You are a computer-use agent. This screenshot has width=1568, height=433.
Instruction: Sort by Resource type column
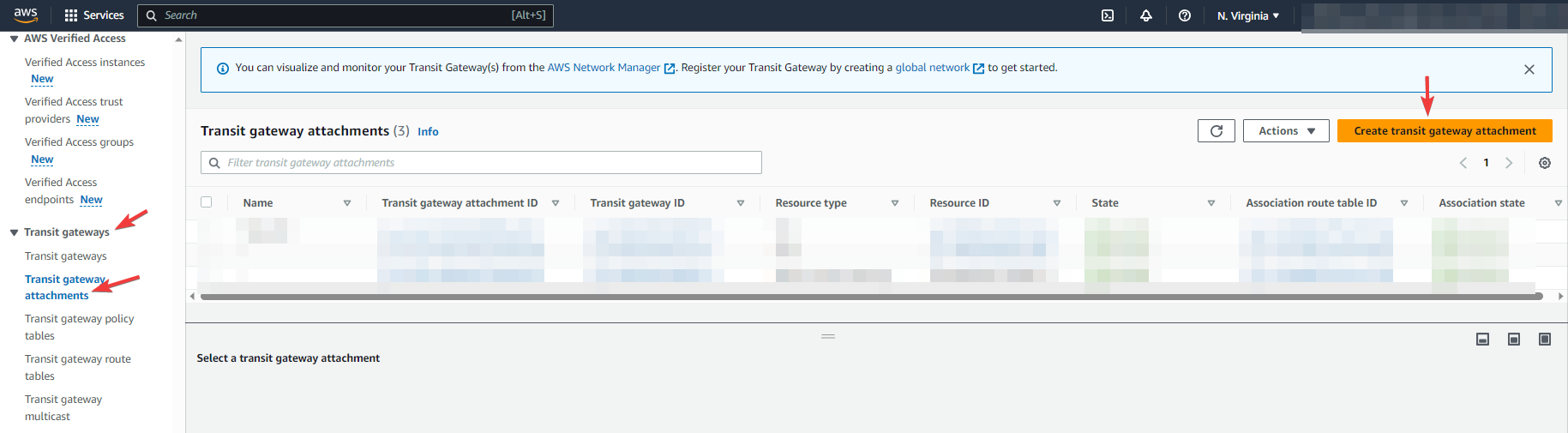[895, 203]
